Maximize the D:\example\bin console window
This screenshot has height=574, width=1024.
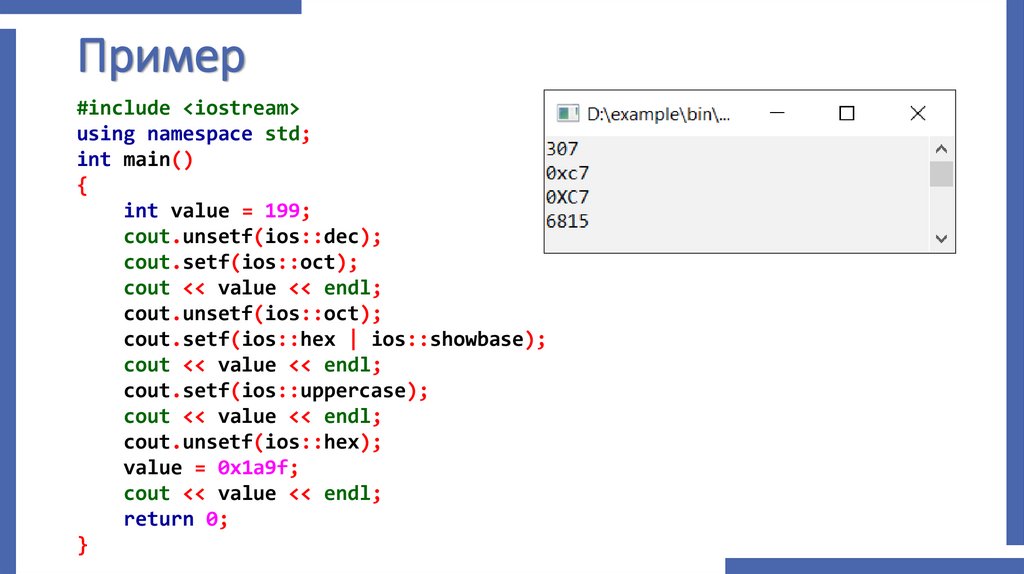[x=846, y=114]
